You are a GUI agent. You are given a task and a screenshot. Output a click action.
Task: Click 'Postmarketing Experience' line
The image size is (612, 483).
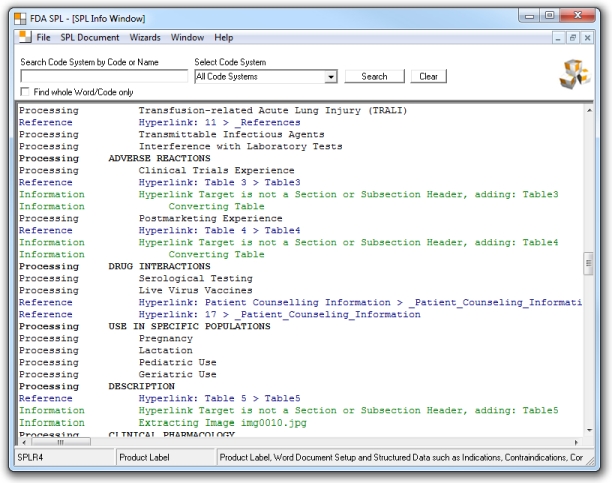(210, 218)
